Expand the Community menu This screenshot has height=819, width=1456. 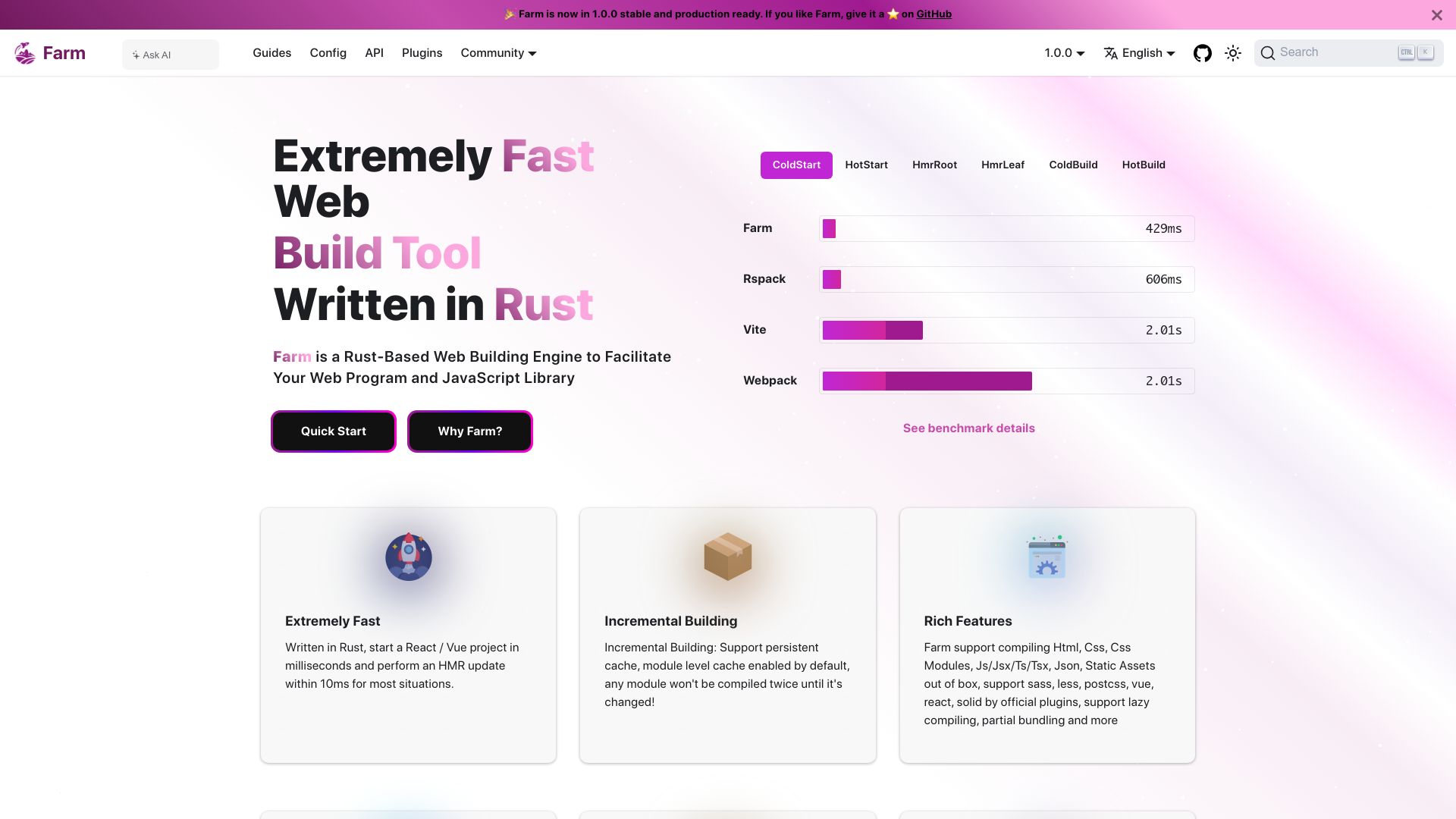pyautogui.click(x=498, y=53)
